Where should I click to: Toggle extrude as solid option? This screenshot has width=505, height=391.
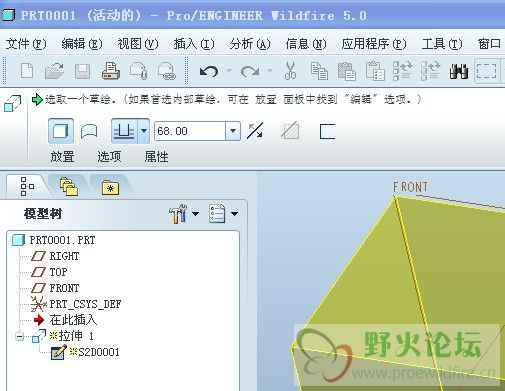pyautogui.click(x=60, y=131)
